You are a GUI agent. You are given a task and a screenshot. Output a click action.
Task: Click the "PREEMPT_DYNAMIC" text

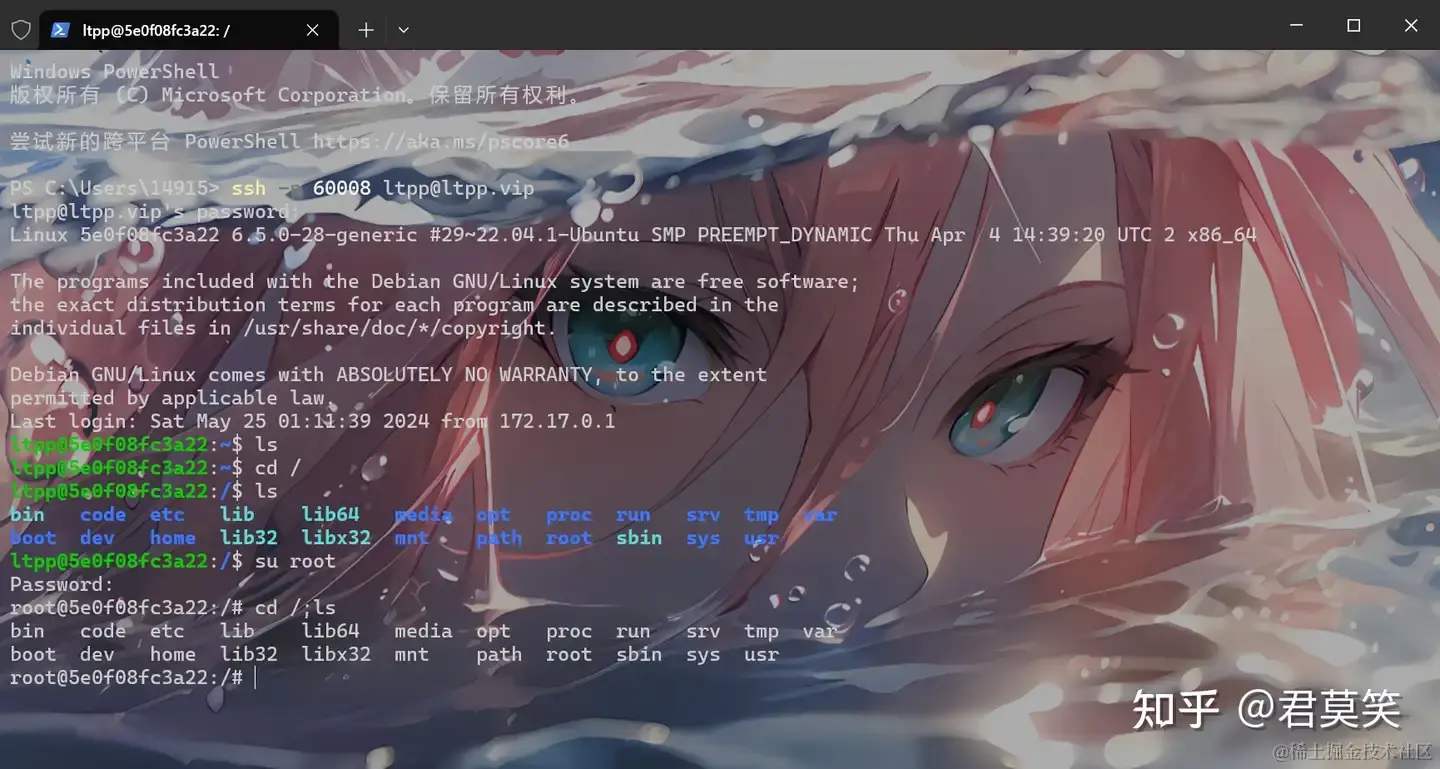(x=785, y=235)
